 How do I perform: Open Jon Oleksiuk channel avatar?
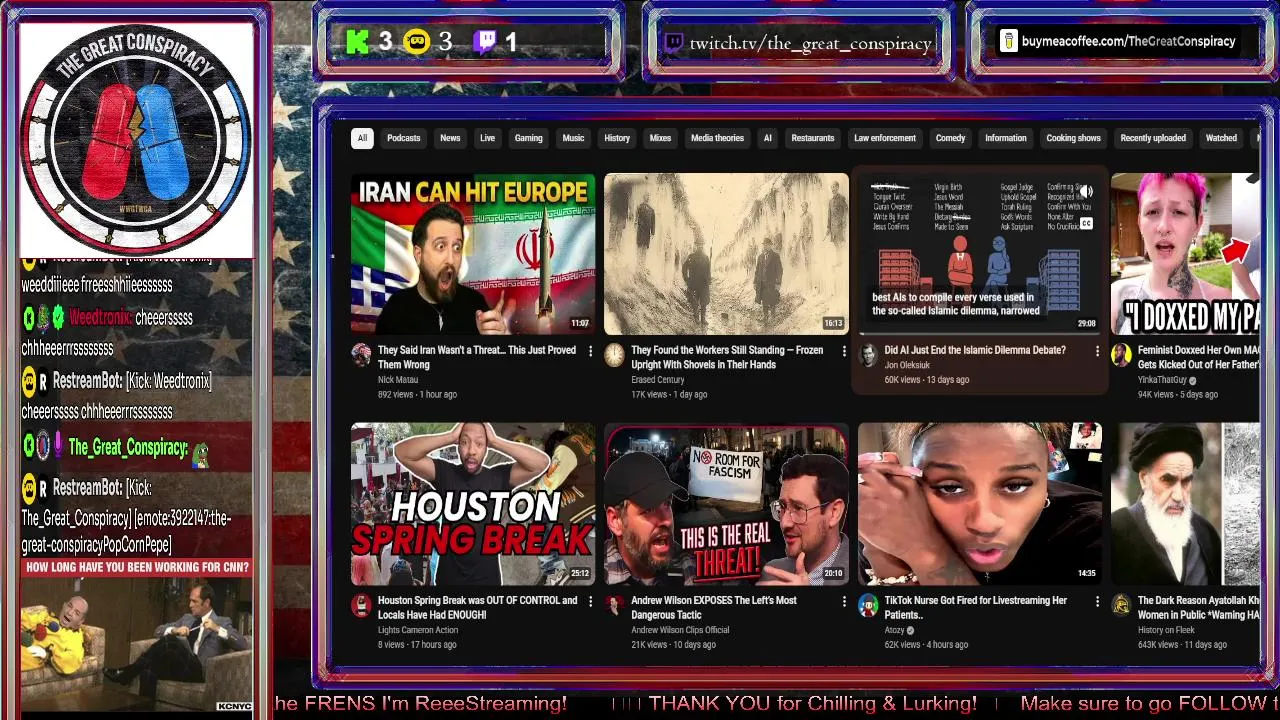pyautogui.click(x=868, y=355)
